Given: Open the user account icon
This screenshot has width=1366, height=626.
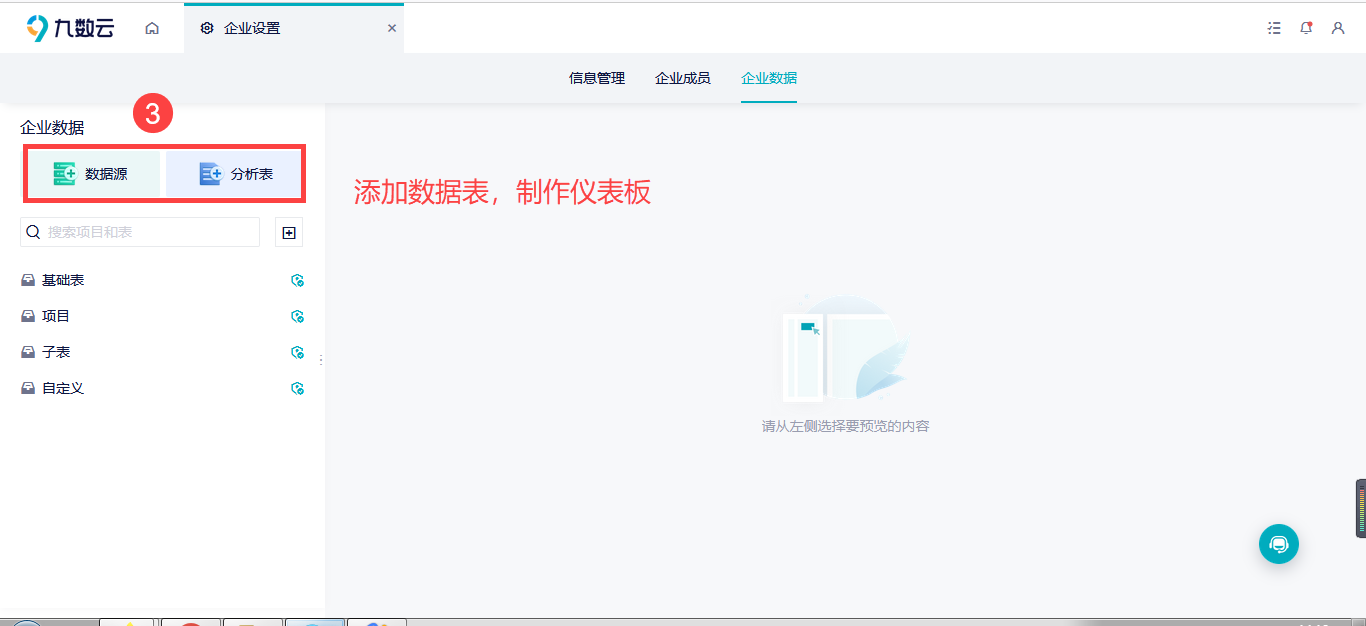Looking at the screenshot, I should tap(1338, 28).
